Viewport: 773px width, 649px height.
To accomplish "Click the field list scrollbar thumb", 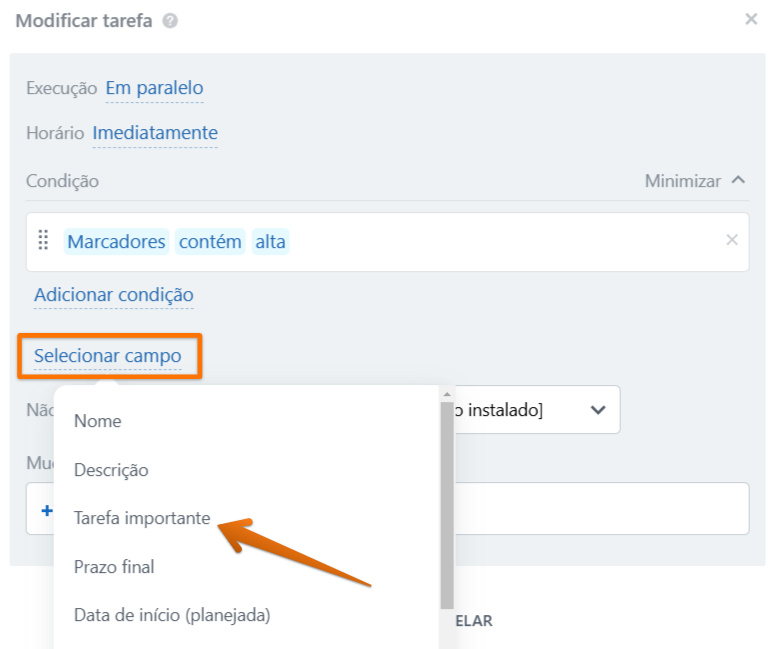I will [447, 505].
